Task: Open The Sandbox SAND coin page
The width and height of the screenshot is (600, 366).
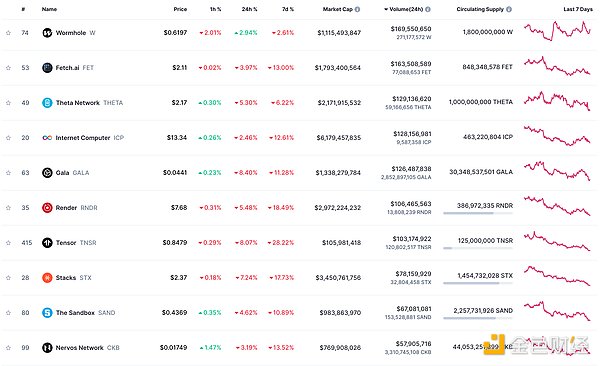Action: tap(85, 313)
